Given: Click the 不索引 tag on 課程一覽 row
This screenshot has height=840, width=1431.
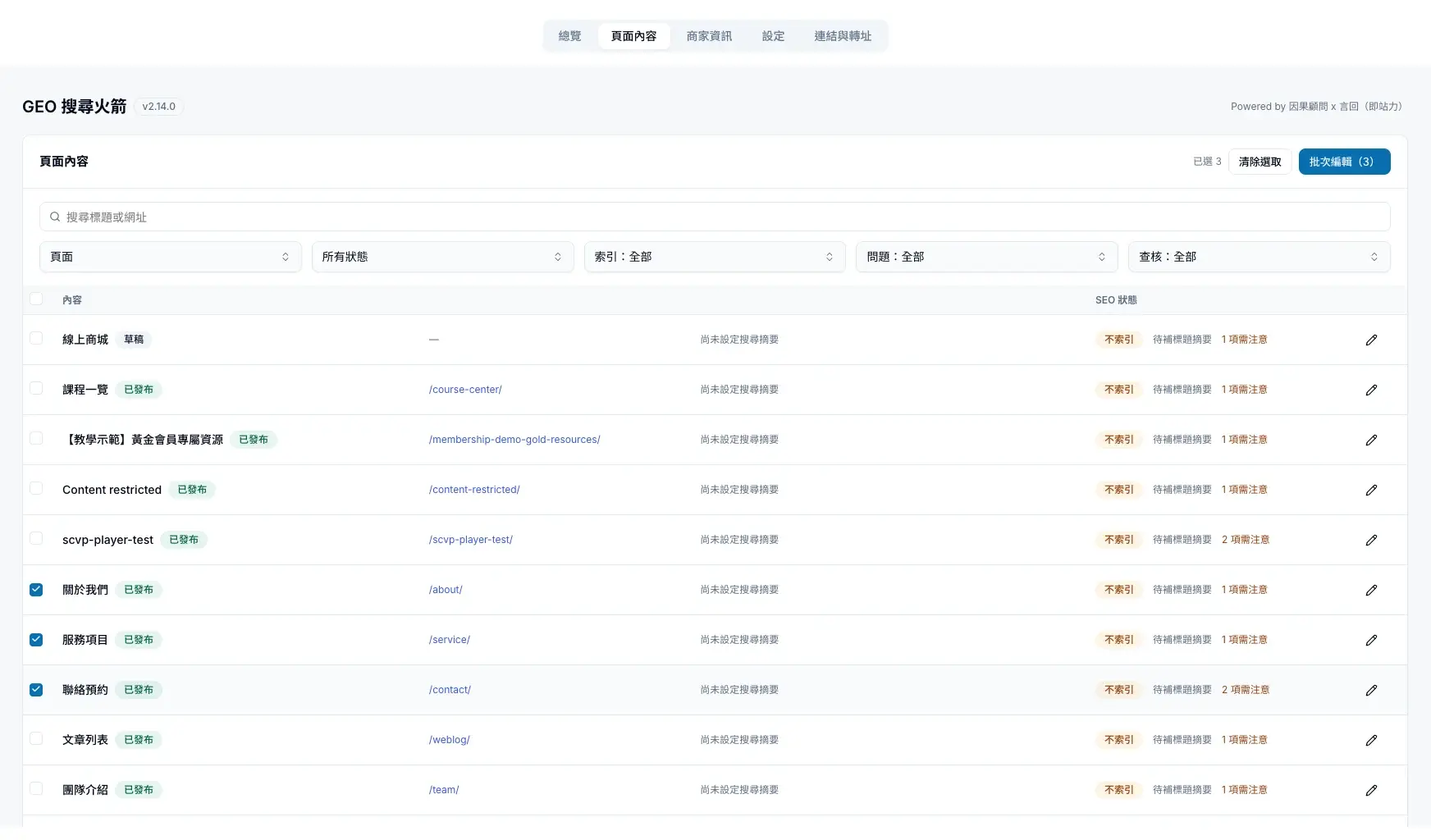Looking at the screenshot, I should tap(1118, 390).
